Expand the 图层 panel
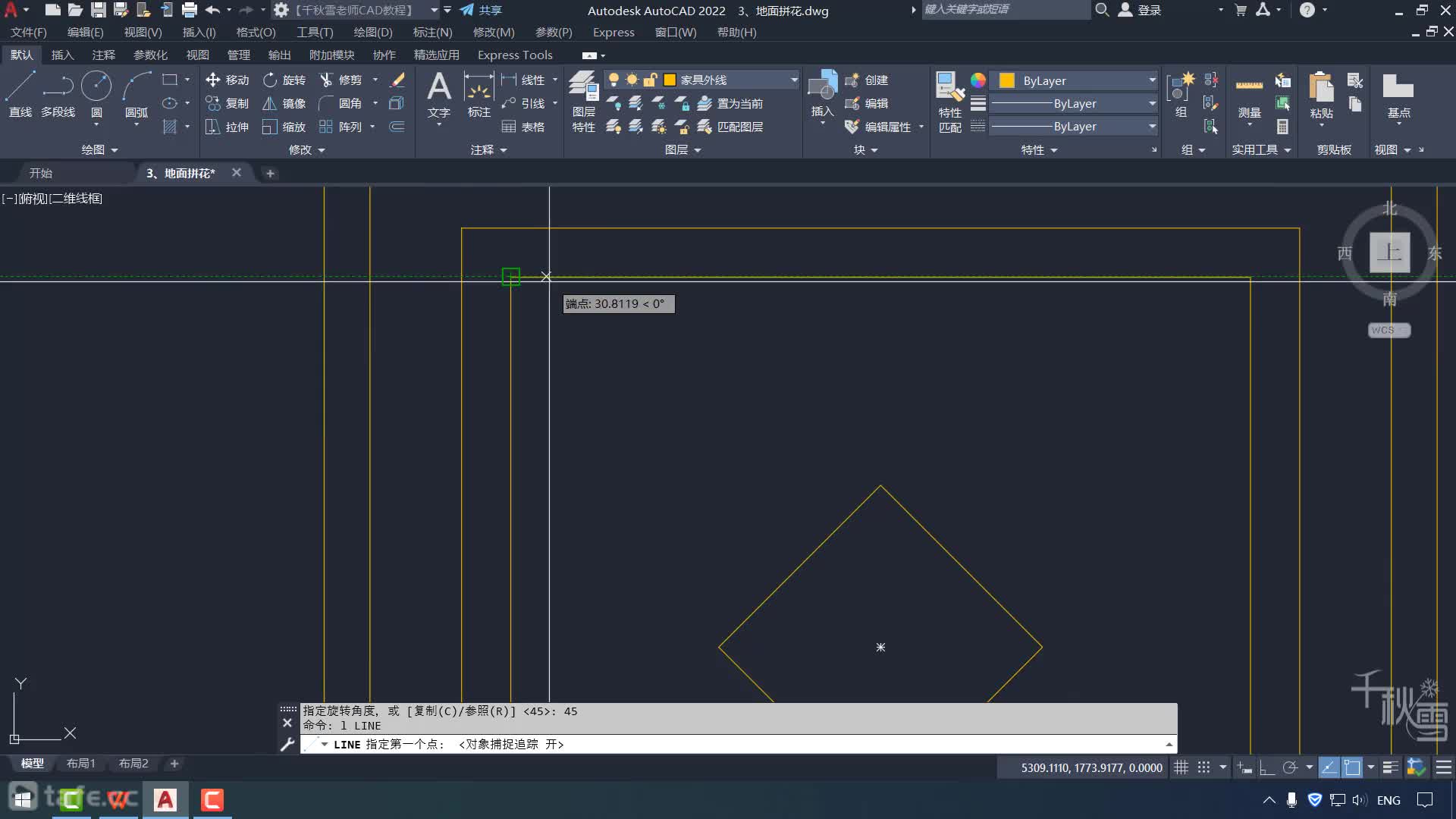The image size is (1456, 819). point(682,149)
